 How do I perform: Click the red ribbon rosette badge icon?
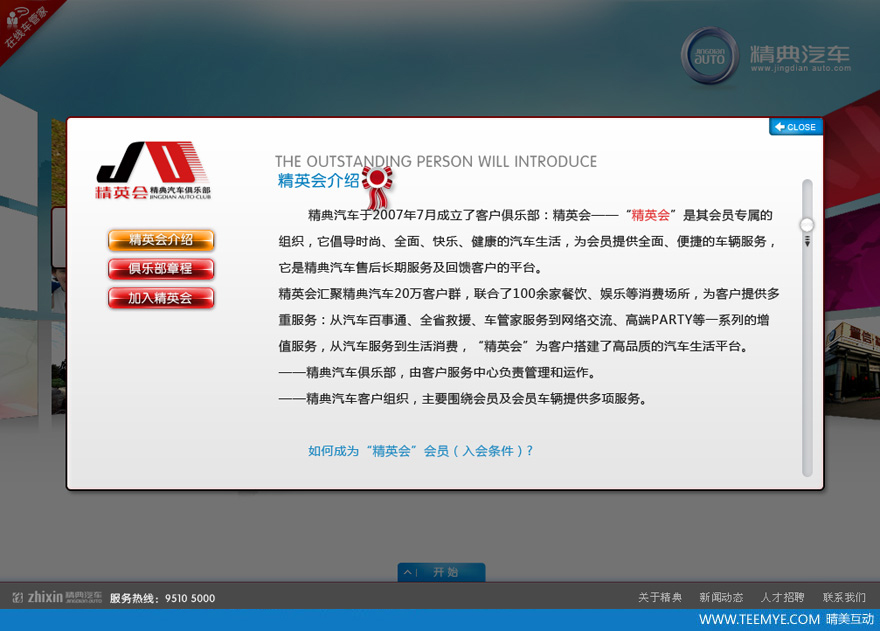(x=378, y=186)
